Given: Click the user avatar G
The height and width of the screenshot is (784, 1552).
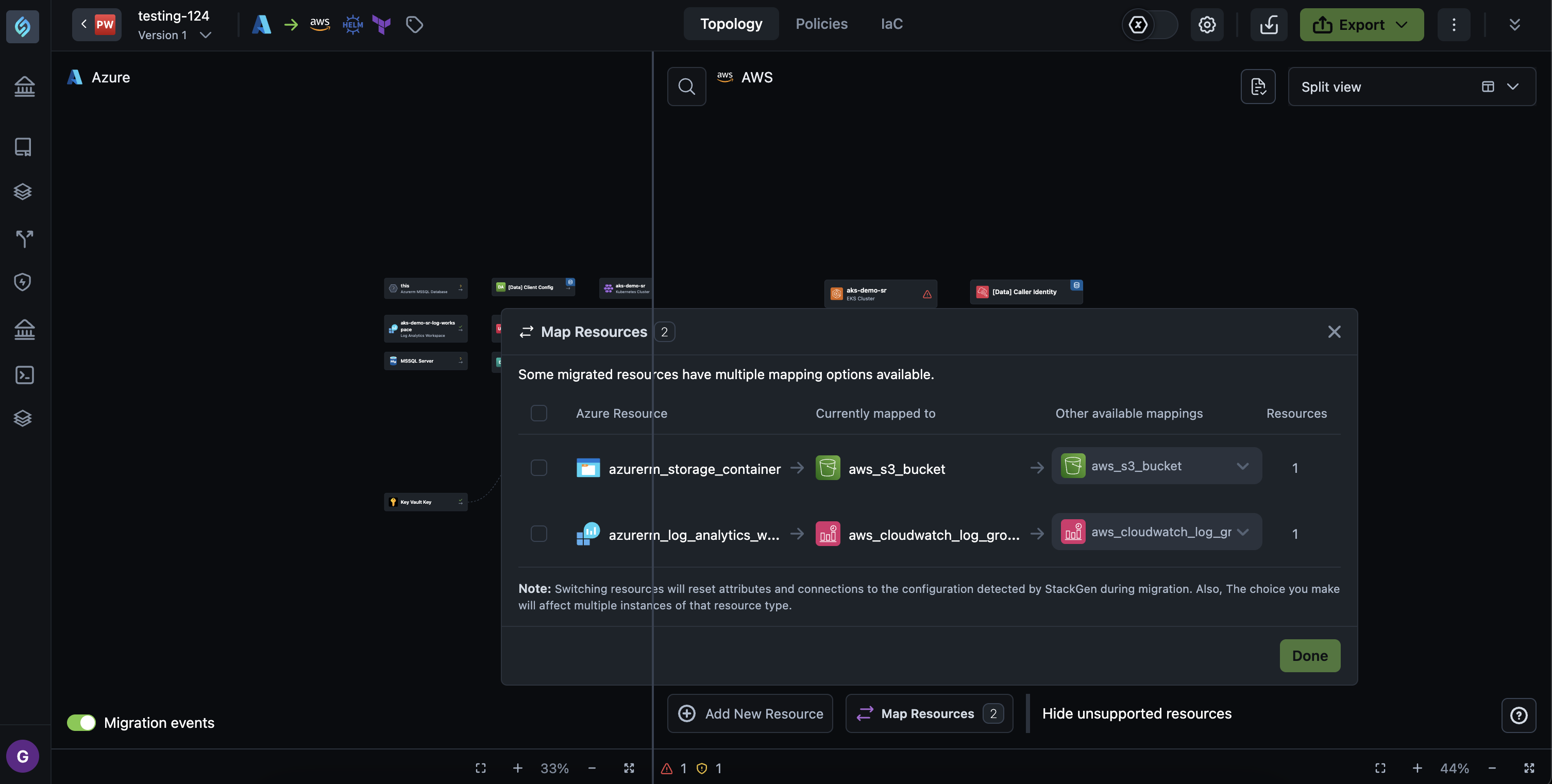Looking at the screenshot, I should 22,756.
